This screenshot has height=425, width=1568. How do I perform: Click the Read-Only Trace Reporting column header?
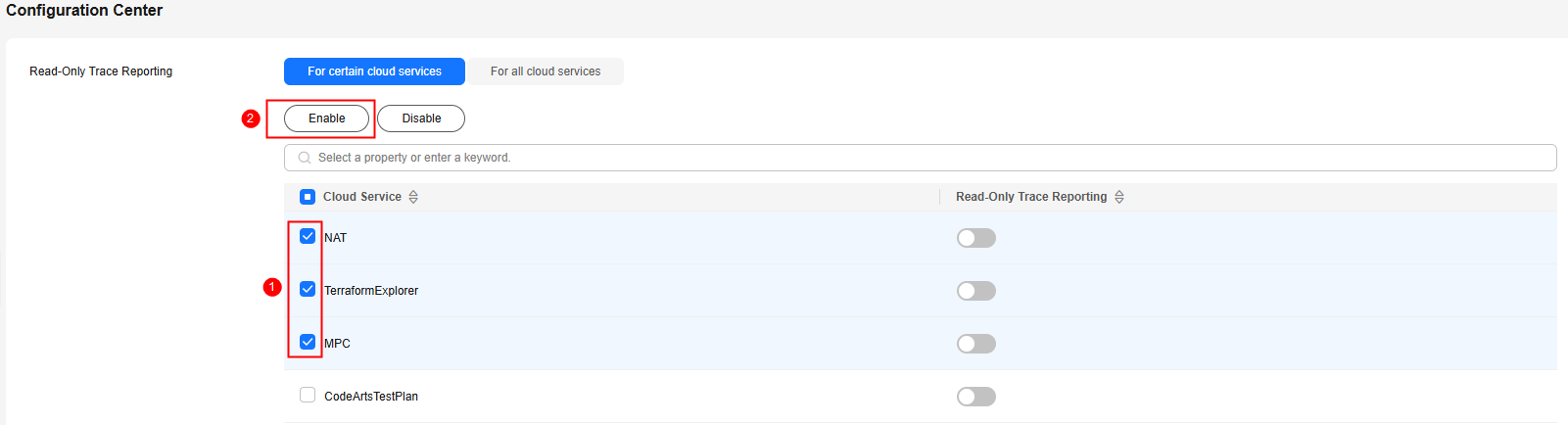(x=1030, y=197)
